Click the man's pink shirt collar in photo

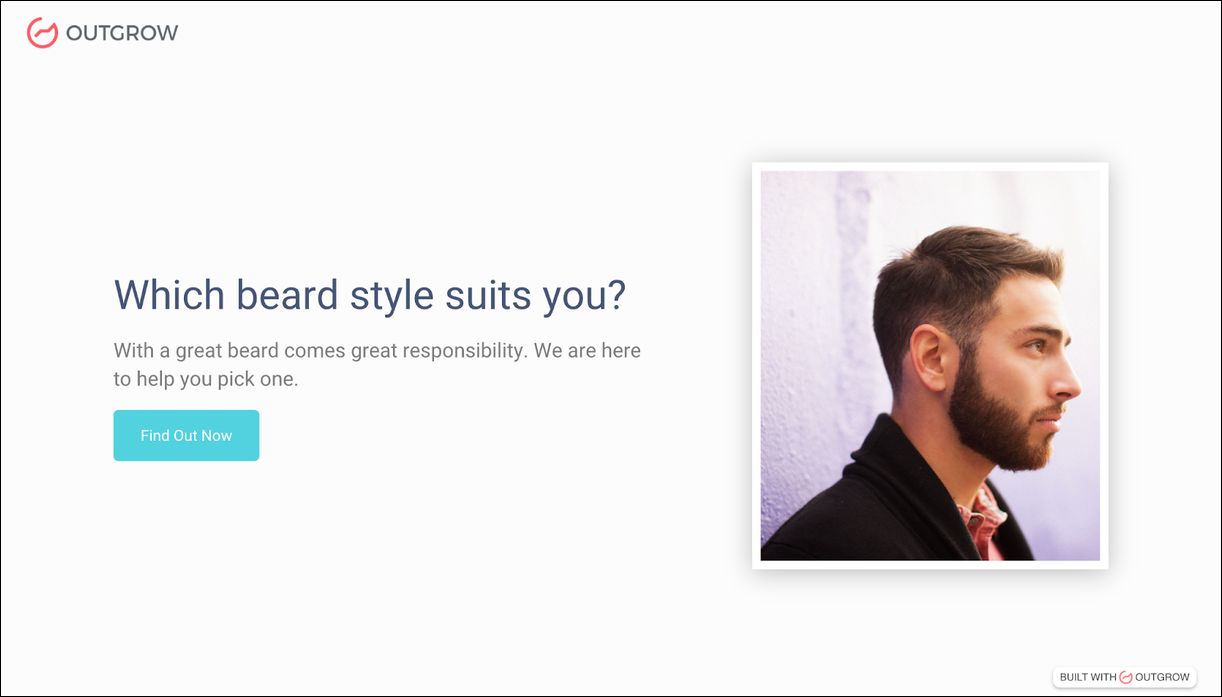[x=984, y=520]
